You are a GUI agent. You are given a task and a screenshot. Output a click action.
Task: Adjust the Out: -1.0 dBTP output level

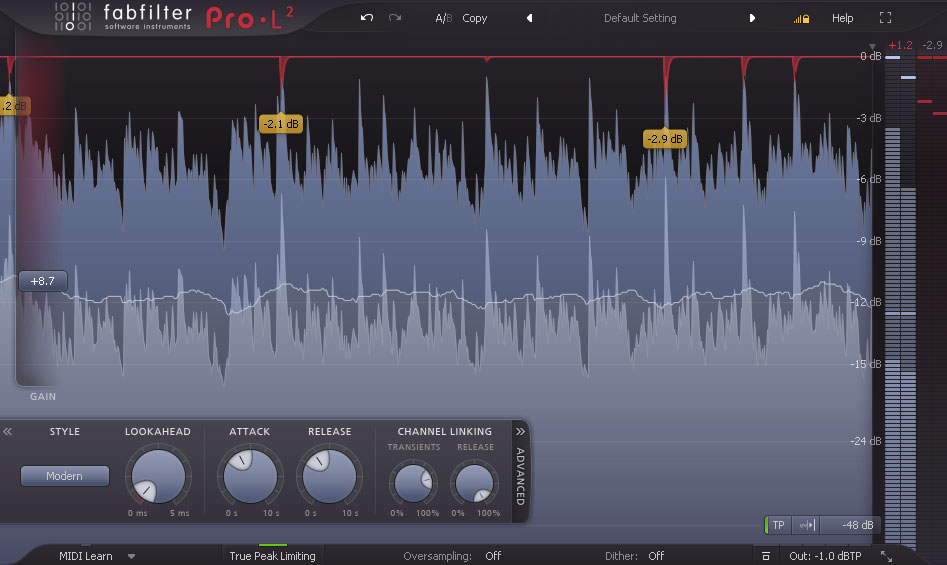pos(825,556)
